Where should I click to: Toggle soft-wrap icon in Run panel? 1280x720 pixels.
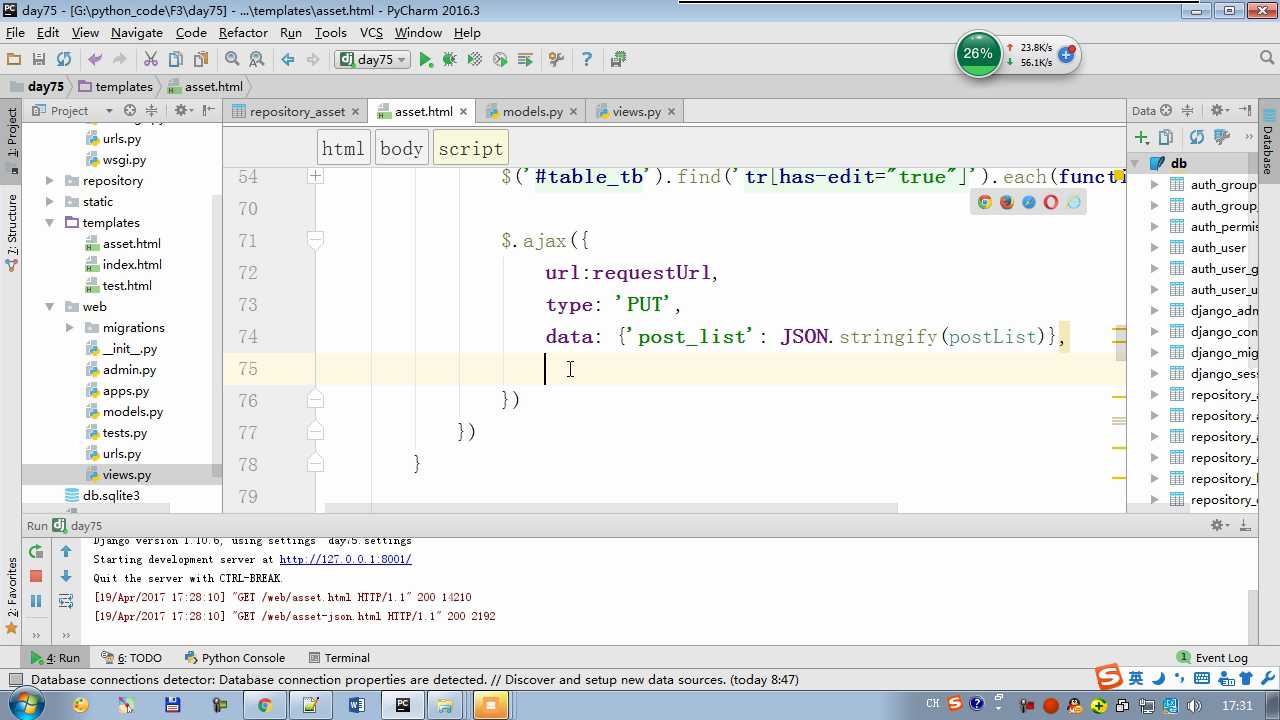click(66, 601)
